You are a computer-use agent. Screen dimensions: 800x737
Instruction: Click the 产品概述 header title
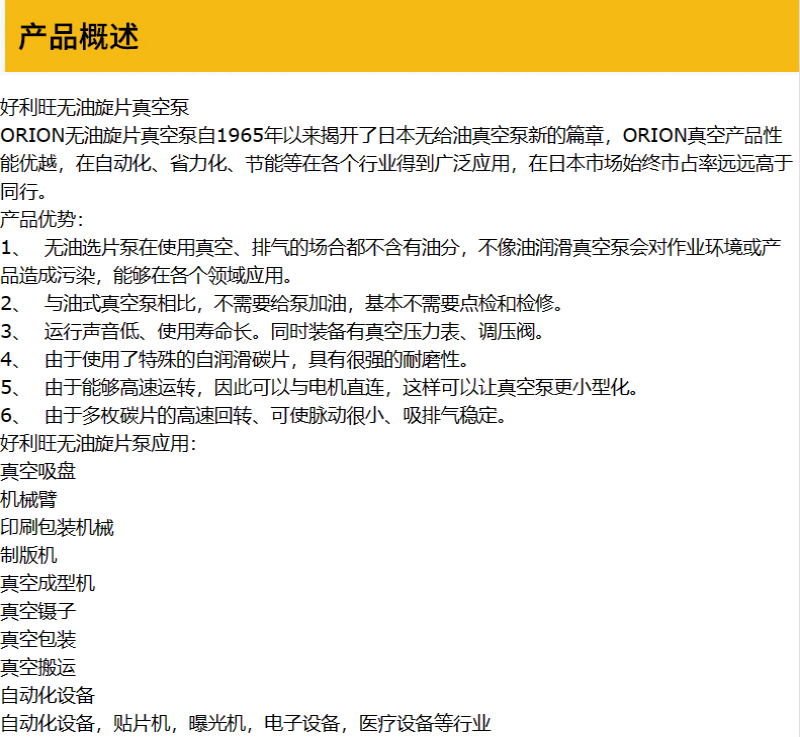[x=78, y=36]
